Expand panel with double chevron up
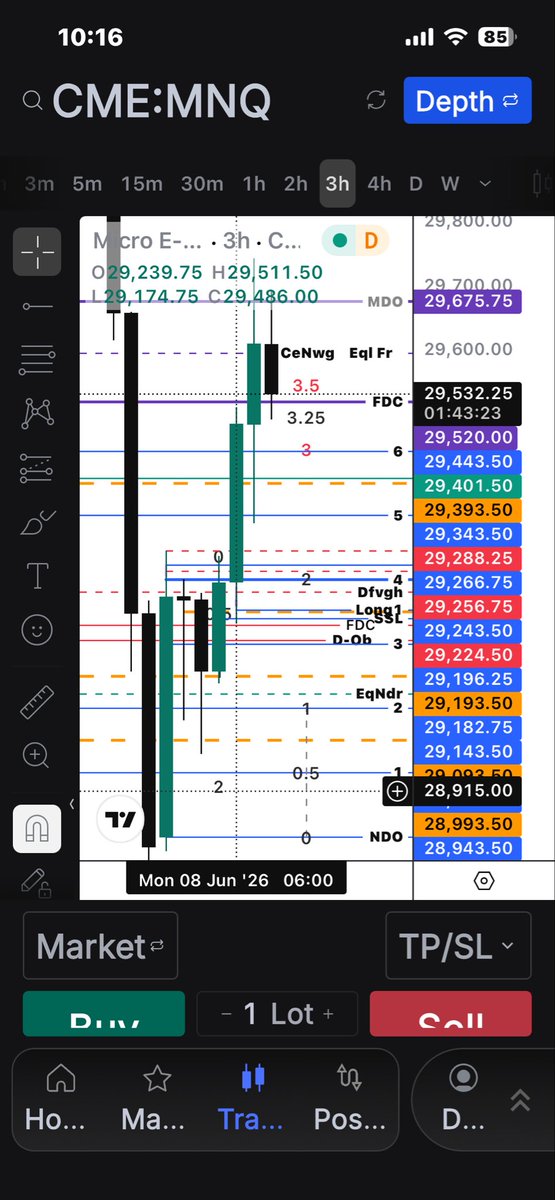The image size is (555, 1200). 520,1100
